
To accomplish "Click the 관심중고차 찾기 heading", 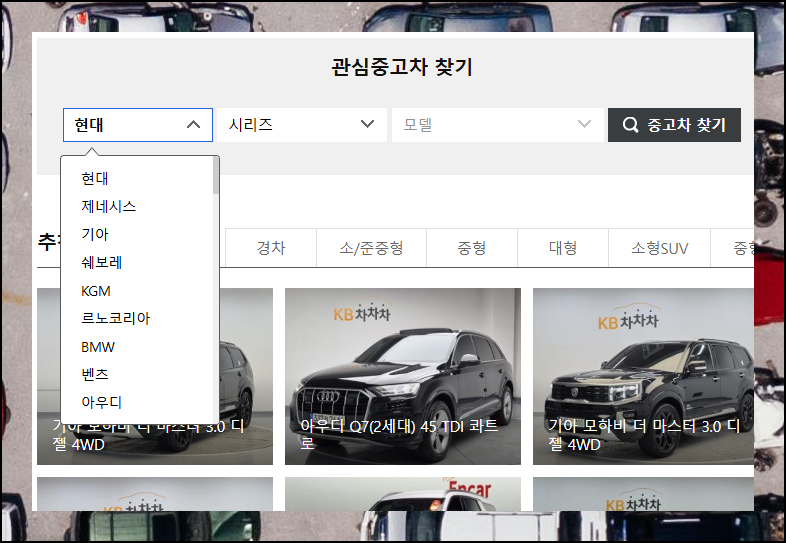I will coord(402,67).
